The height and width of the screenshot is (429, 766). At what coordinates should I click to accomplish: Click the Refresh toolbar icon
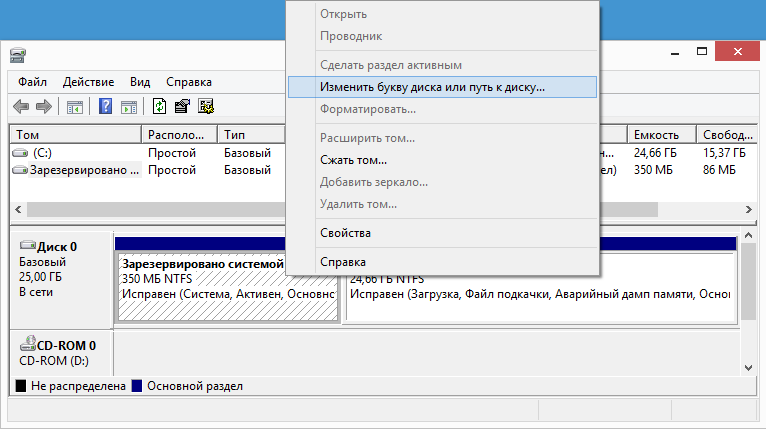[160, 106]
